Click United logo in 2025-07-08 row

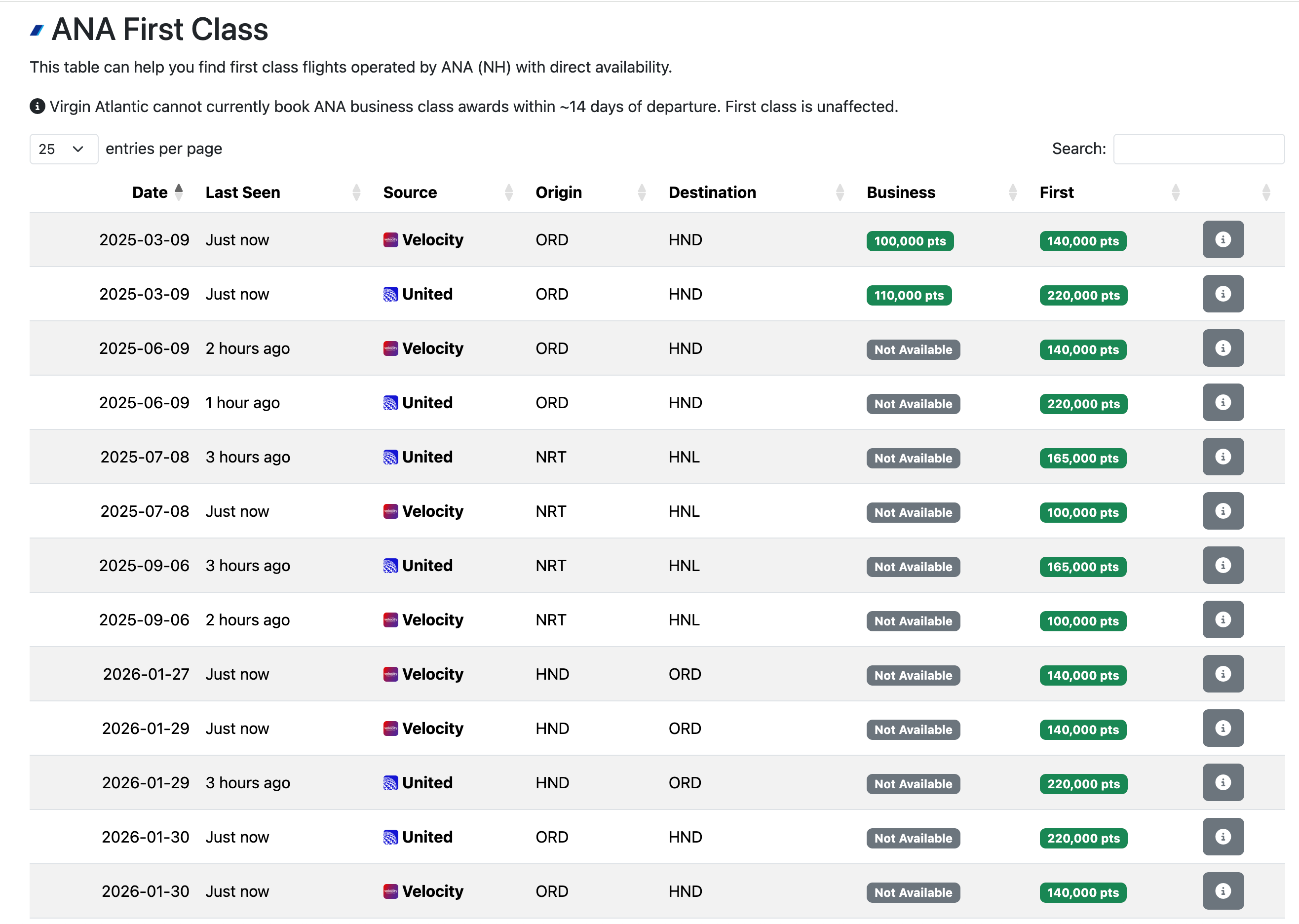390,457
